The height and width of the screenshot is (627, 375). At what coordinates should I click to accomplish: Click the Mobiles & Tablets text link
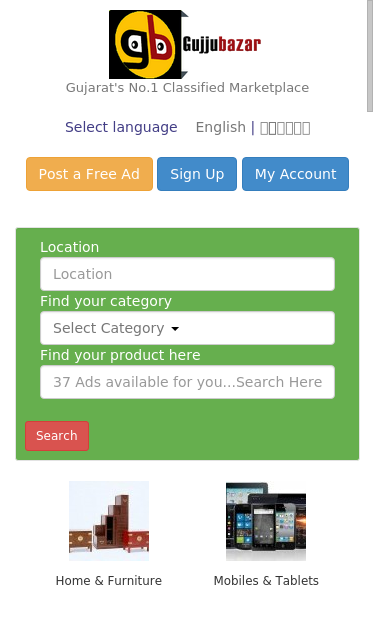266,581
